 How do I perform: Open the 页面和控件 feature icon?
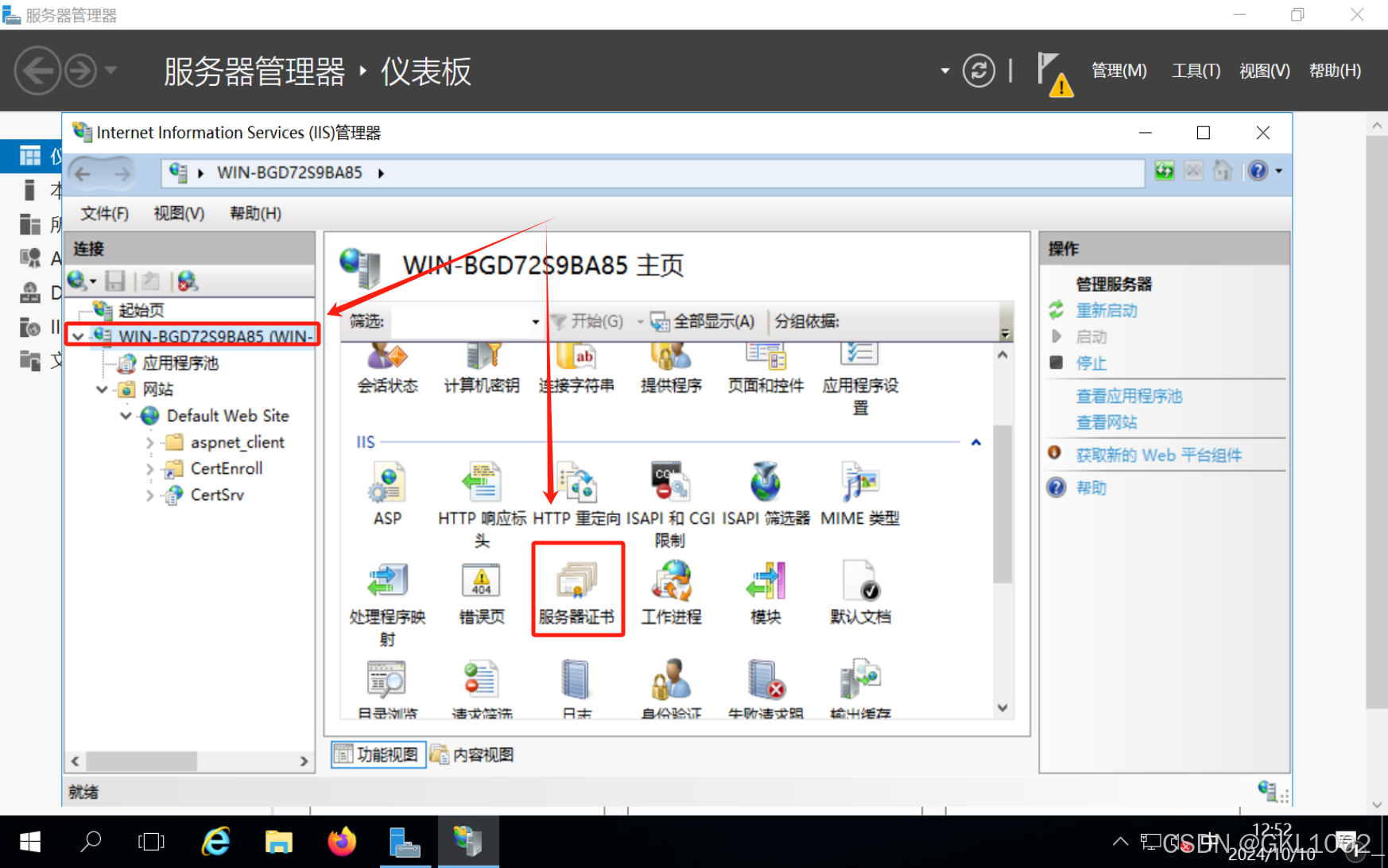(766, 369)
